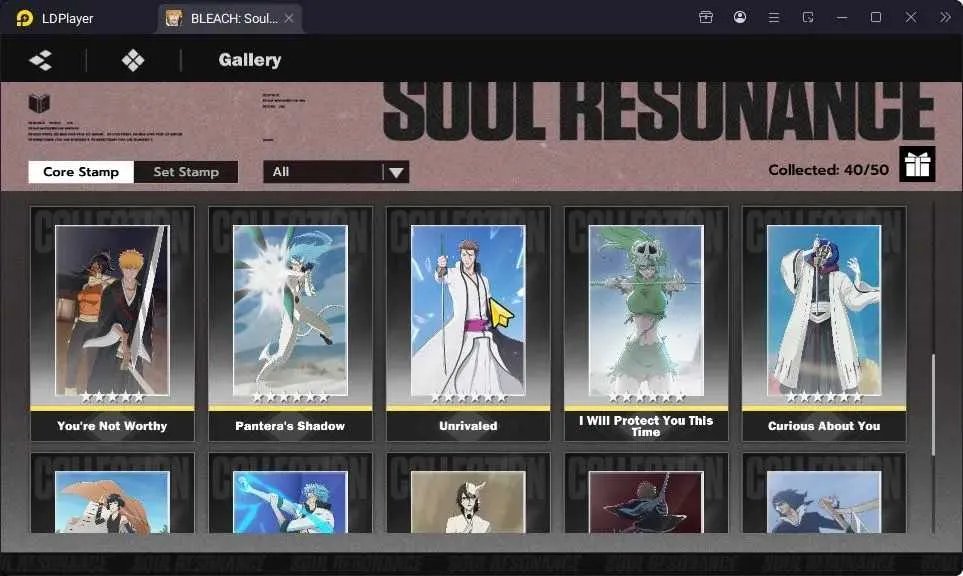The height and width of the screenshot is (576, 963).
Task: Expand the sidebar double-chevron icon
Action: tap(945, 17)
